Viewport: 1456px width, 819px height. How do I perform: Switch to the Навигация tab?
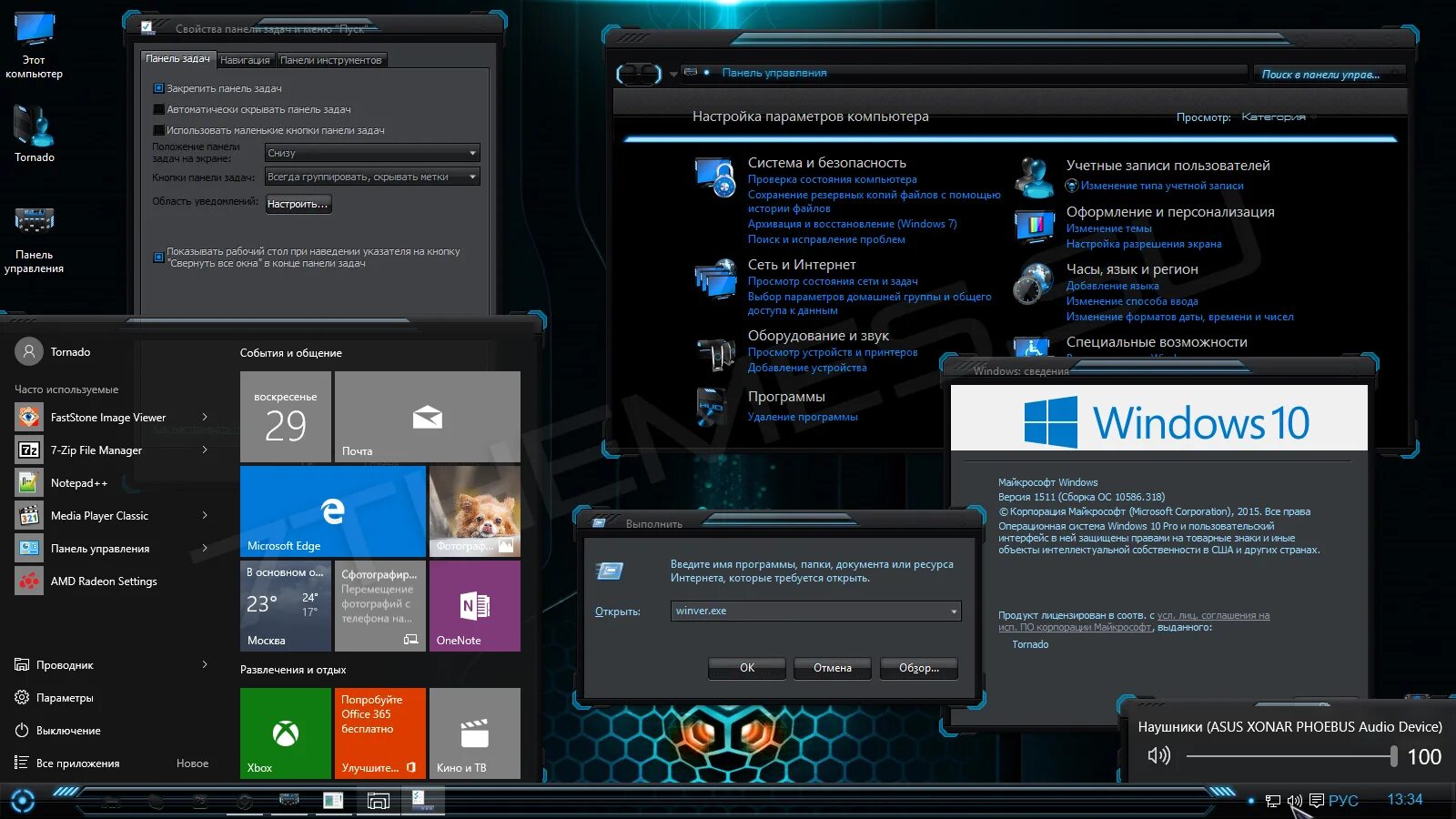click(245, 60)
